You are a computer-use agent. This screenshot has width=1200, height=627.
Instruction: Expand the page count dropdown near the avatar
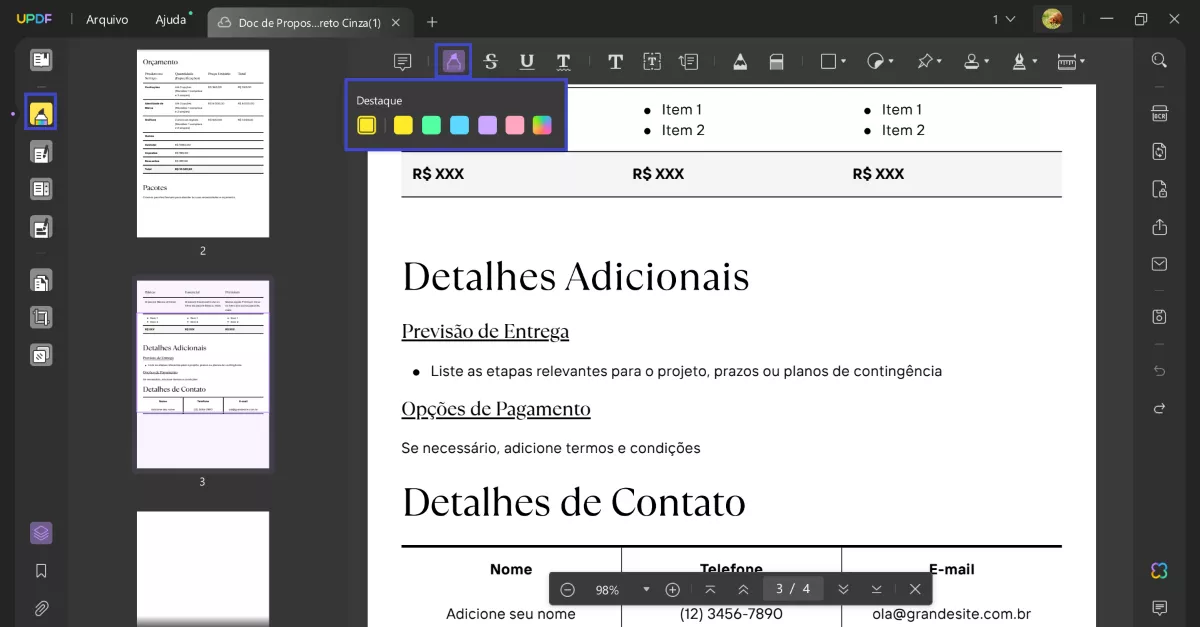[1007, 18]
